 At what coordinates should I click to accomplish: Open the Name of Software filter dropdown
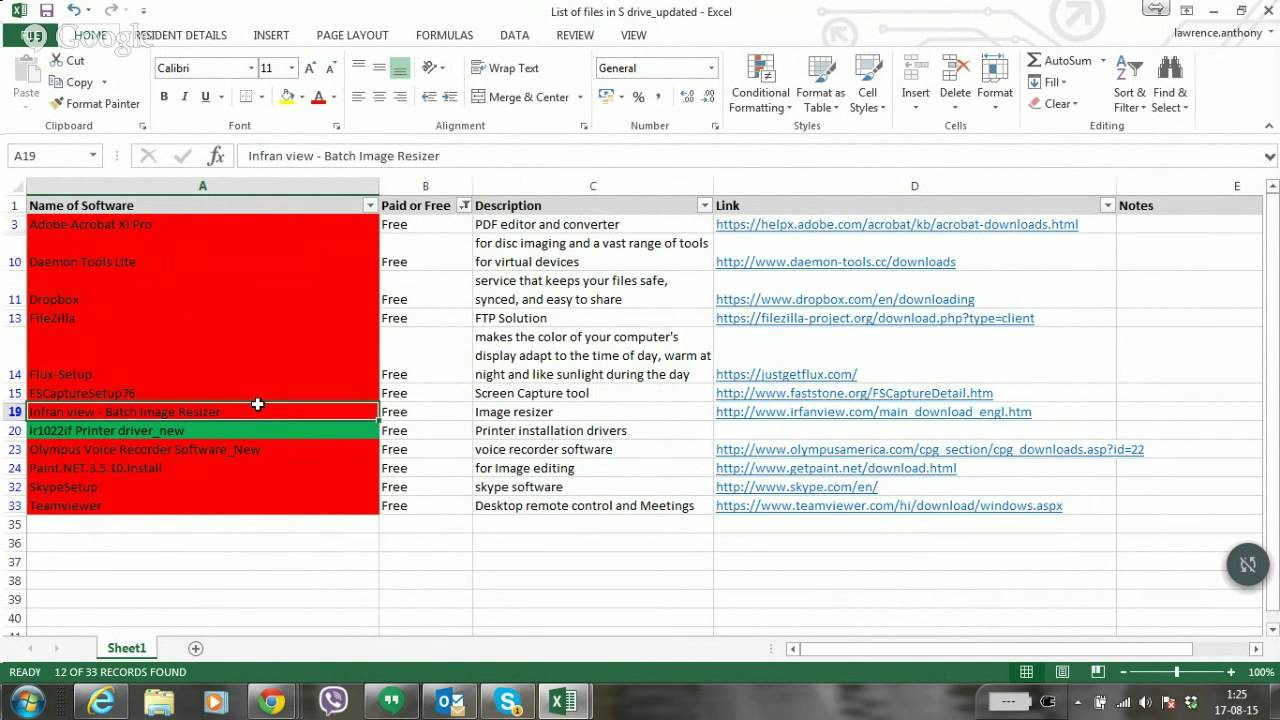[x=370, y=206]
